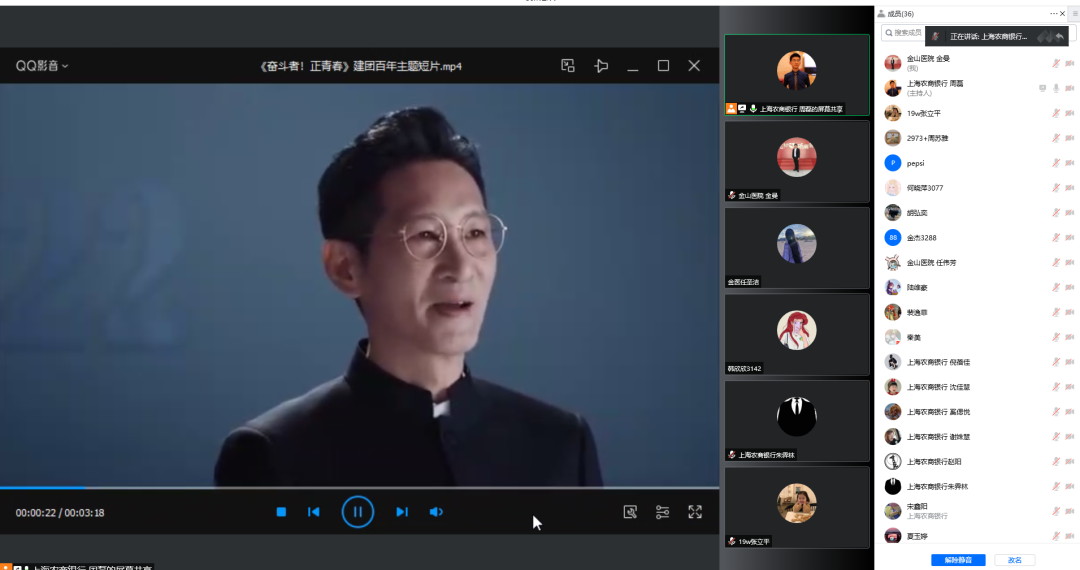Select member 上海农商银行赵阳
The width and height of the screenshot is (1080, 570).
coord(978,461)
